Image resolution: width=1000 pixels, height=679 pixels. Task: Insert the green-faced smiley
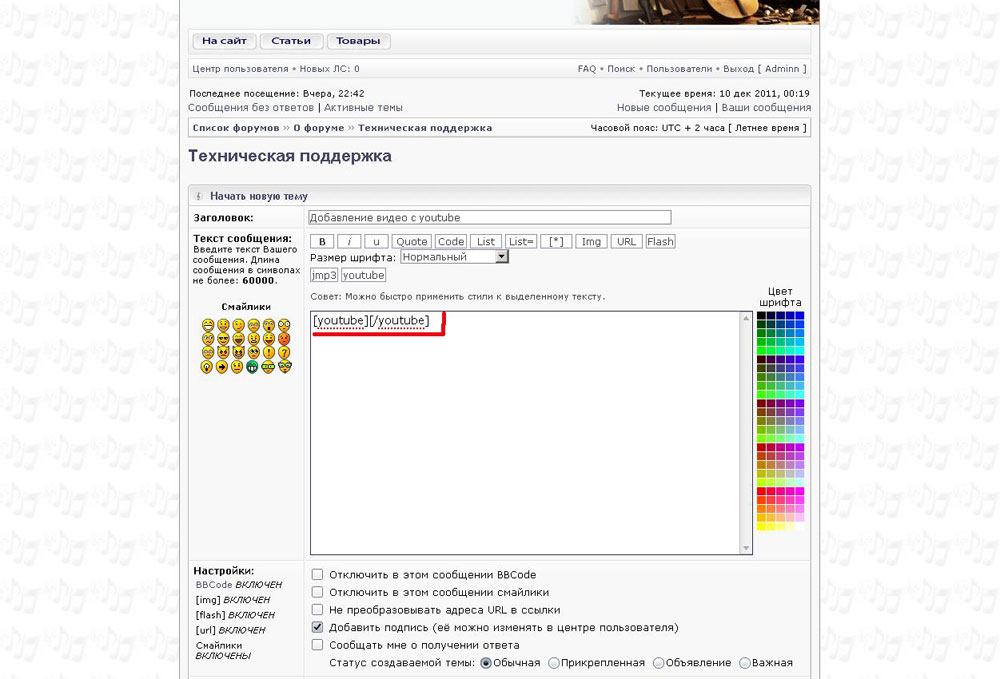pos(252,367)
